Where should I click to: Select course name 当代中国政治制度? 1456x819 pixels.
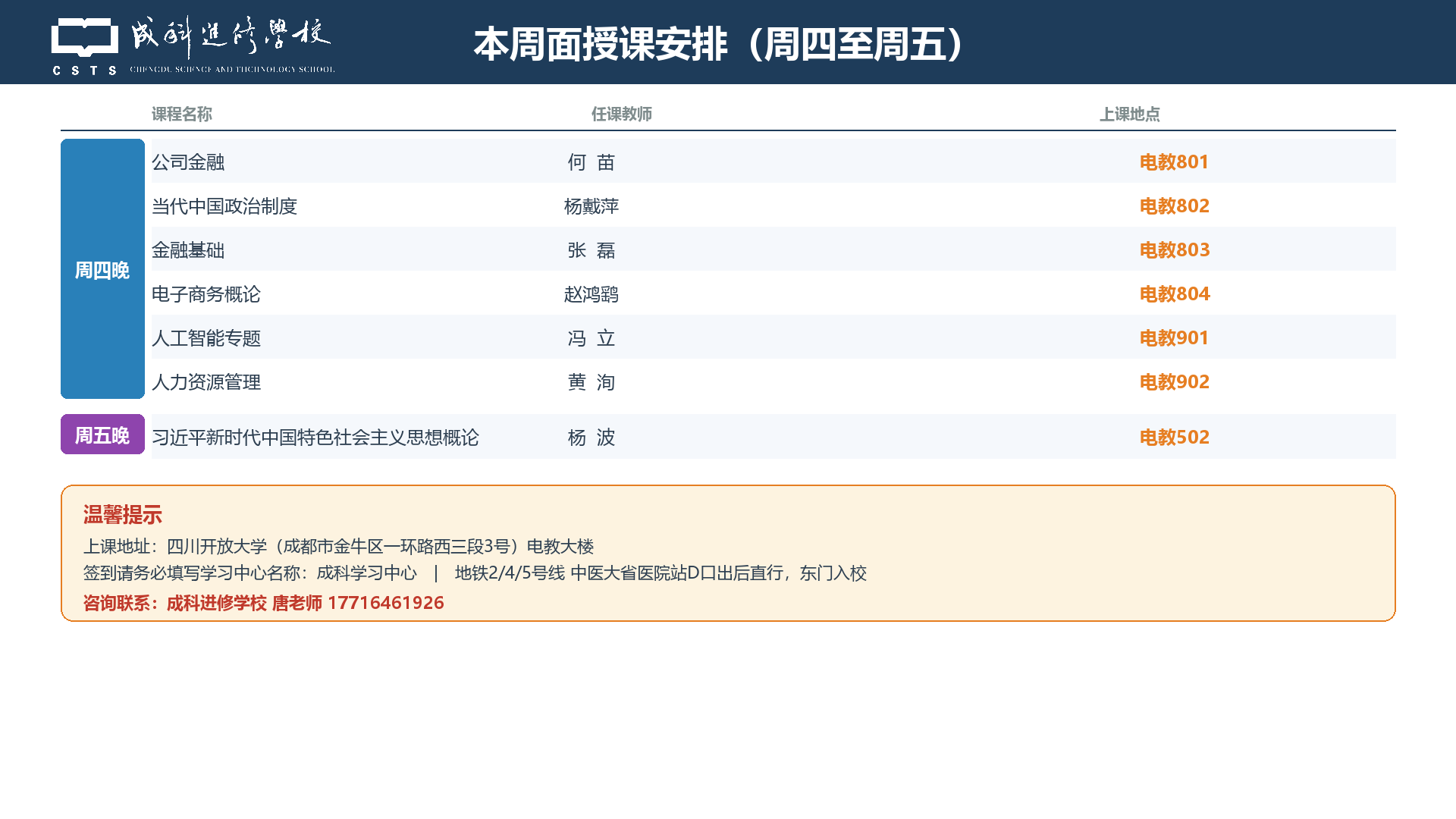[x=224, y=206]
